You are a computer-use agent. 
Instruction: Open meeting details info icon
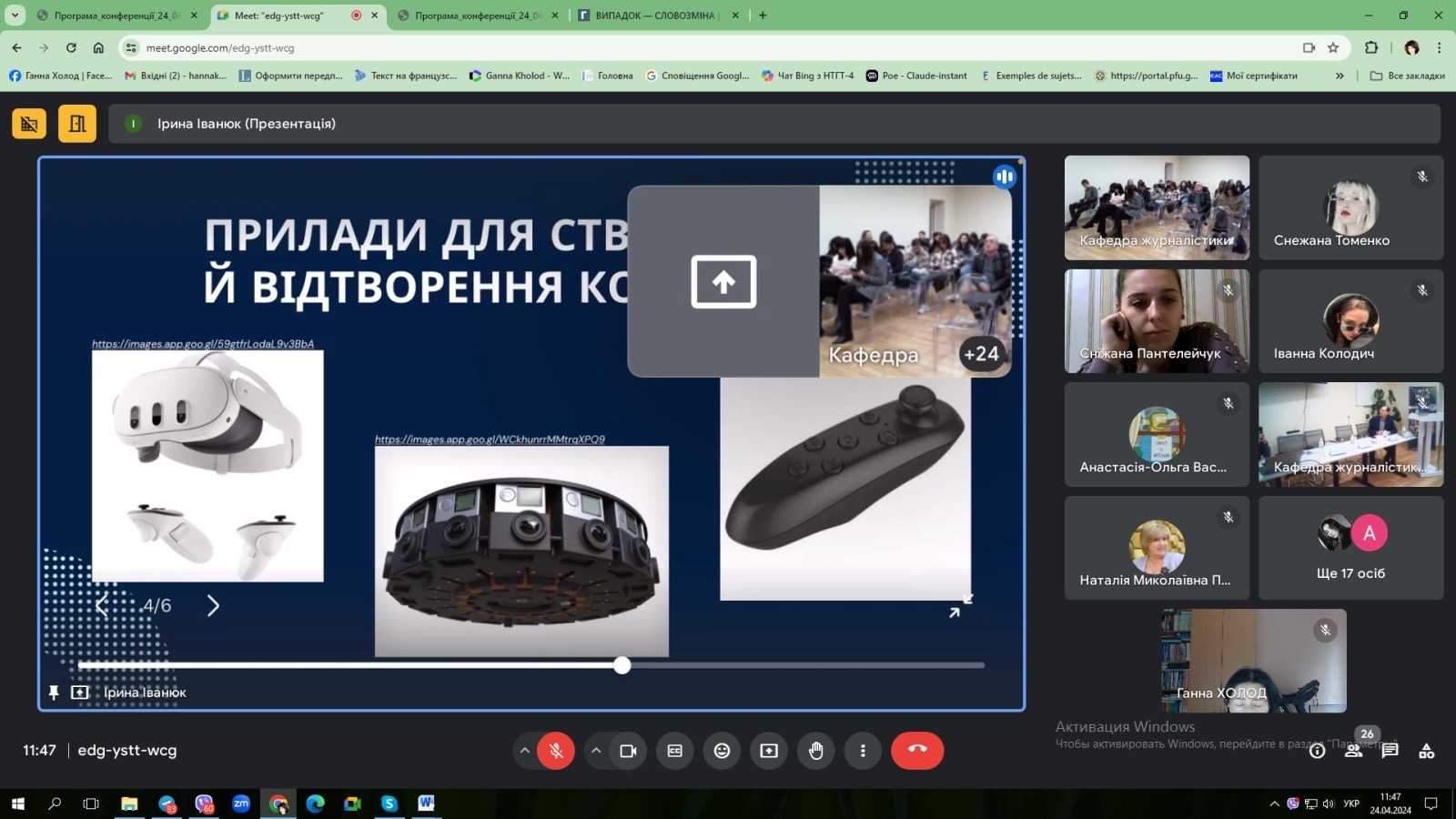1317,751
